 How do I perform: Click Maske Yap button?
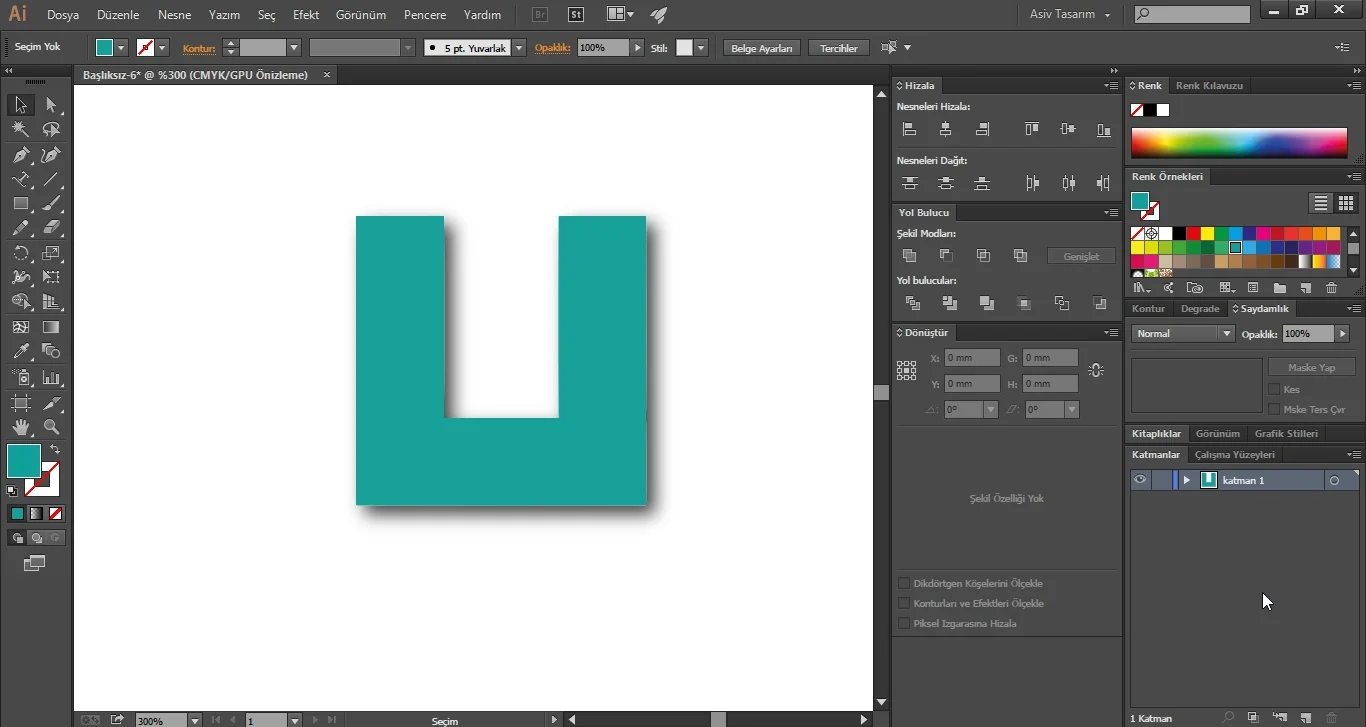(x=1311, y=367)
